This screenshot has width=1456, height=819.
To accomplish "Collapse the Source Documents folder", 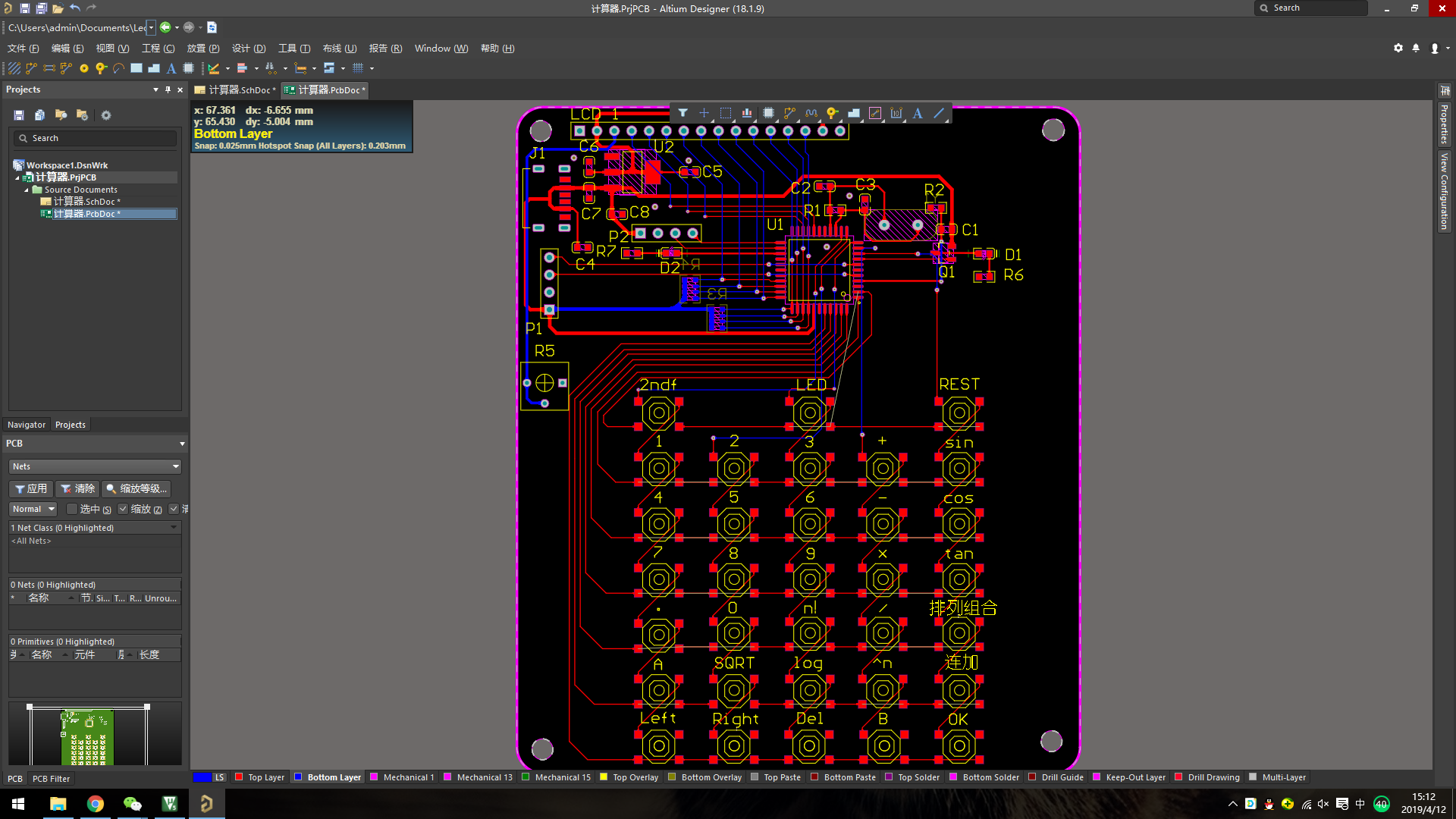I will [27, 190].
